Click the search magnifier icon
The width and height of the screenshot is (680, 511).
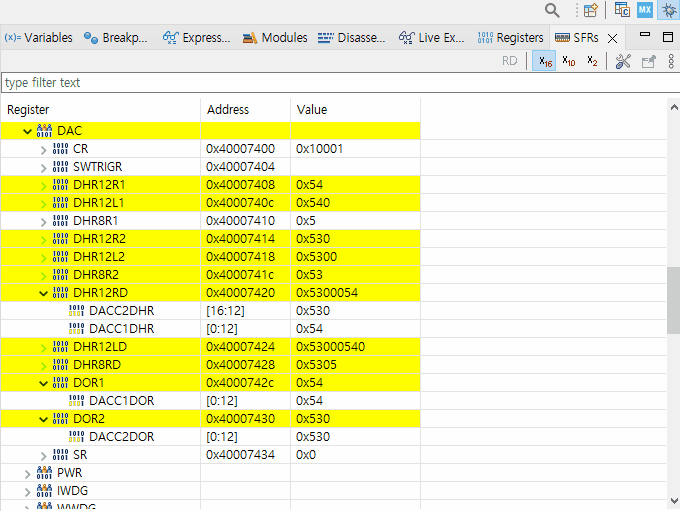(552, 10)
